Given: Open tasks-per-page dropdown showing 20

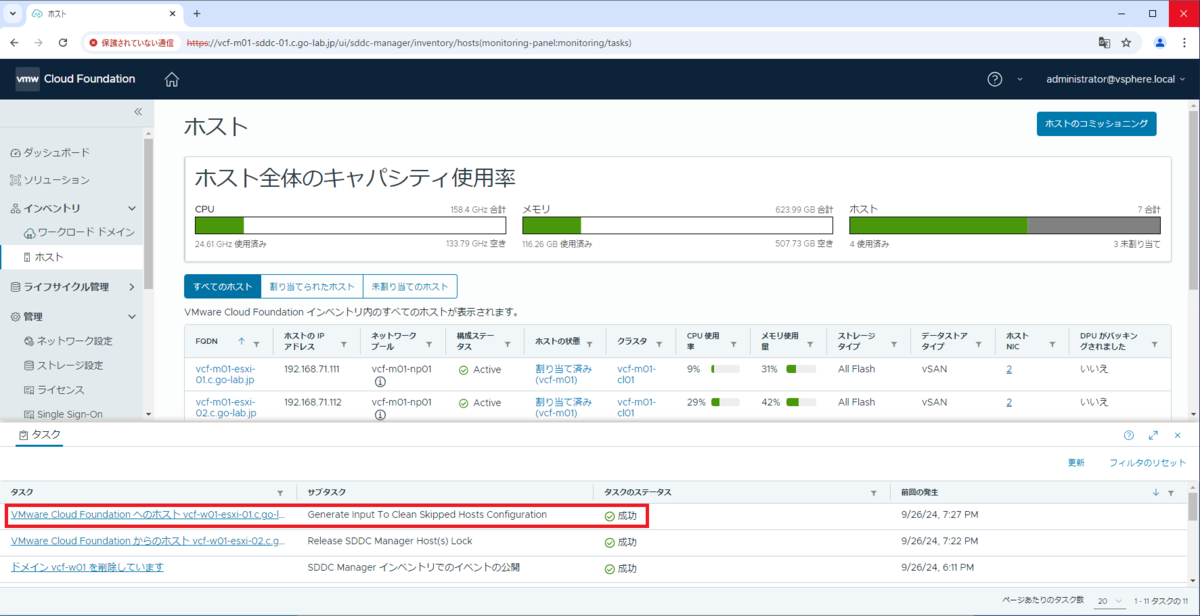Looking at the screenshot, I should pyautogui.click(x=1108, y=600).
